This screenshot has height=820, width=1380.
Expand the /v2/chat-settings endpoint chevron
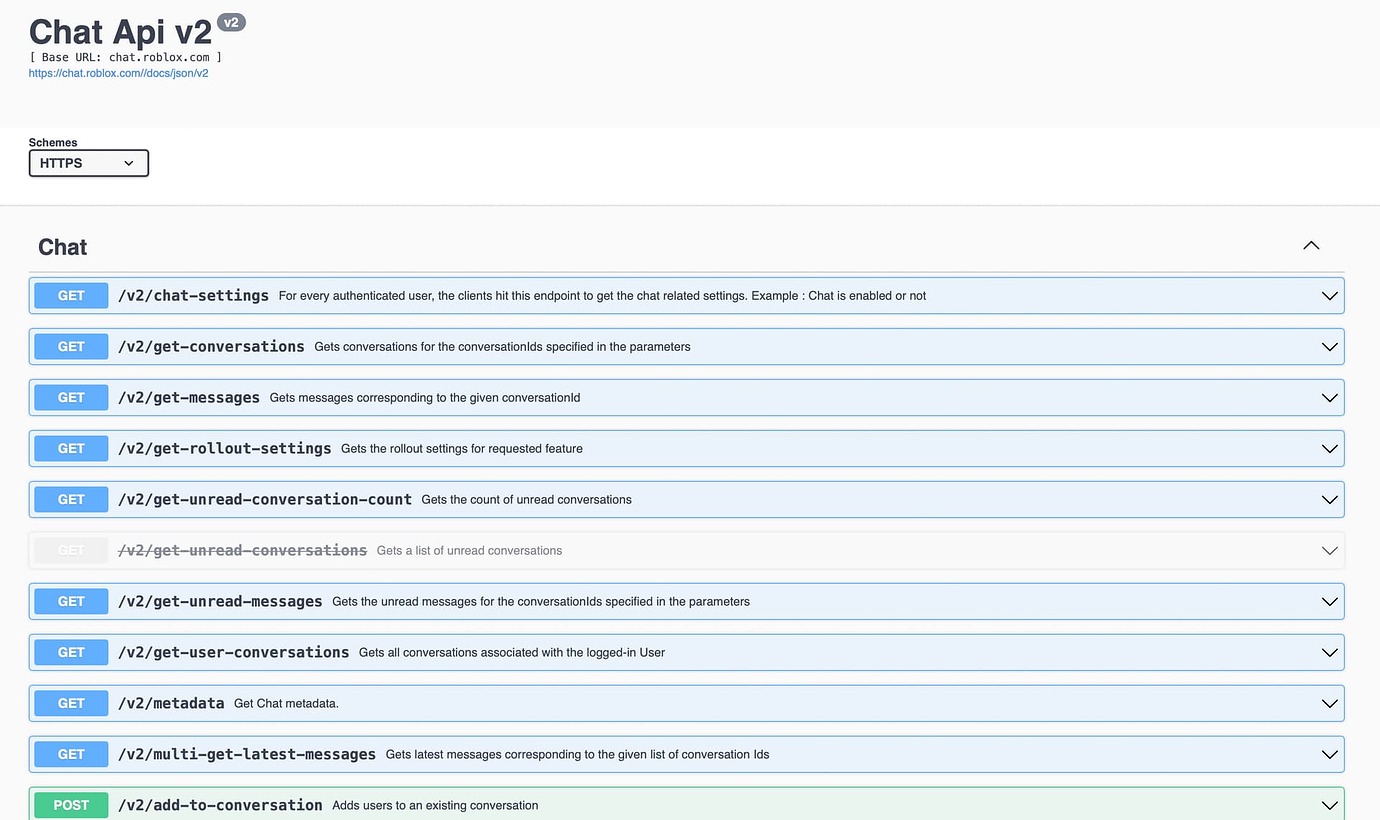pyautogui.click(x=1329, y=296)
